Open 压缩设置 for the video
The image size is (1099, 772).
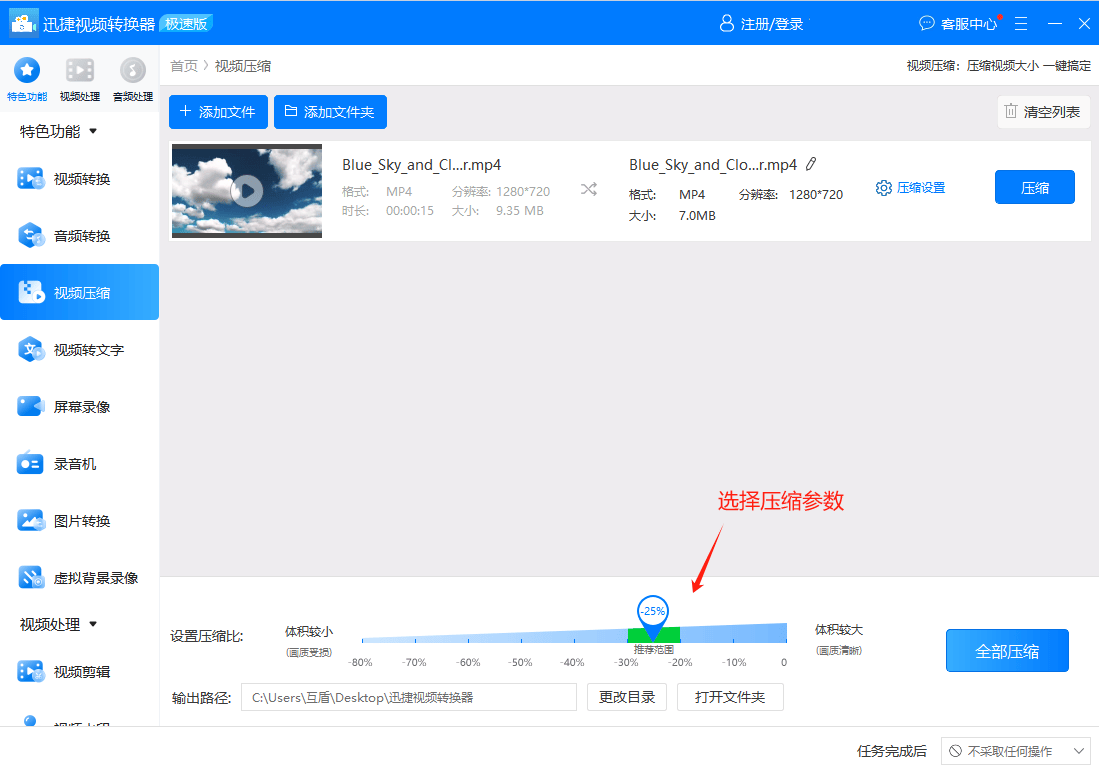910,188
